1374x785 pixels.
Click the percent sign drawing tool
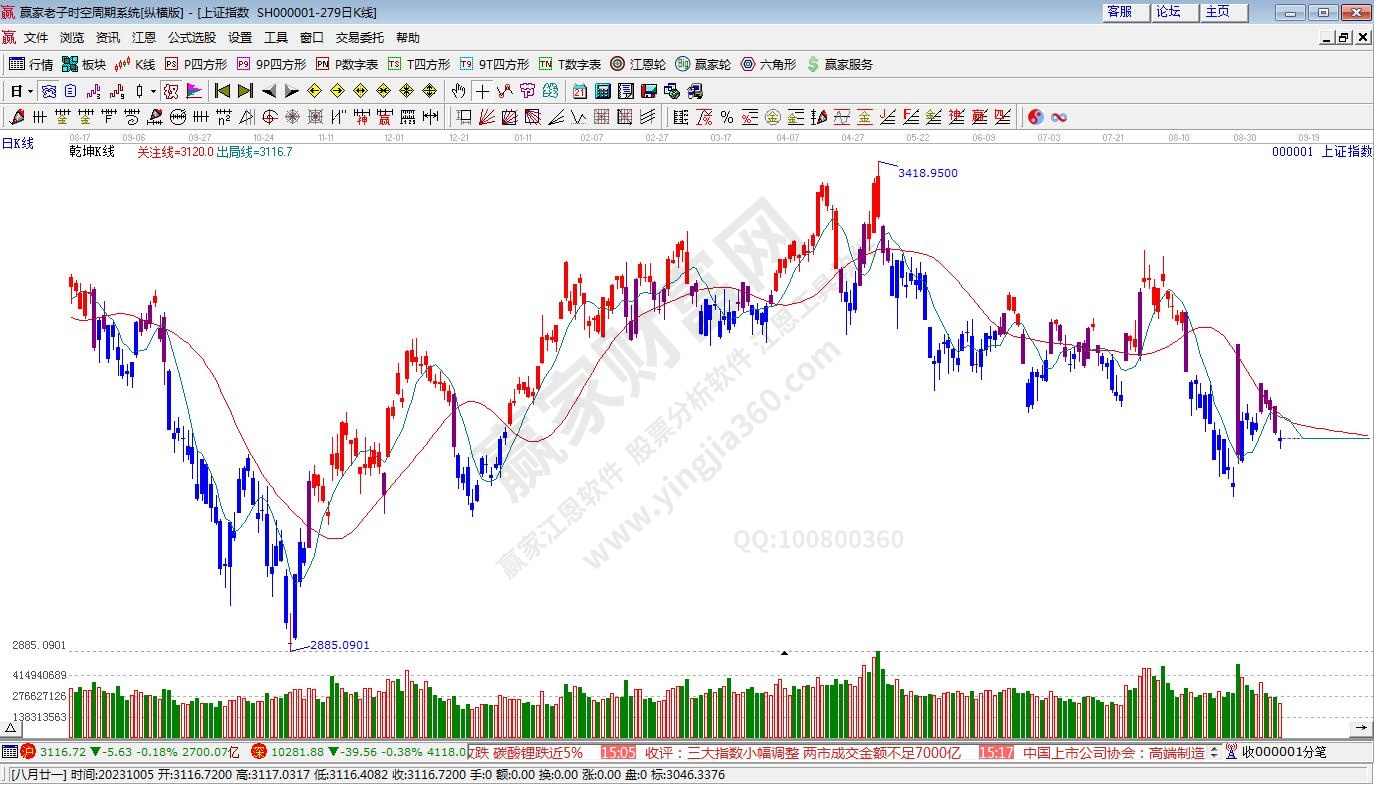tap(726, 117)
